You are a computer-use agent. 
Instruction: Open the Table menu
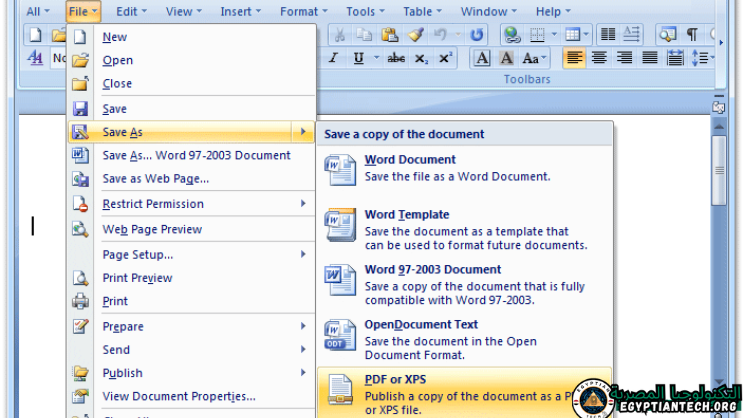click(x=422, y=11)
